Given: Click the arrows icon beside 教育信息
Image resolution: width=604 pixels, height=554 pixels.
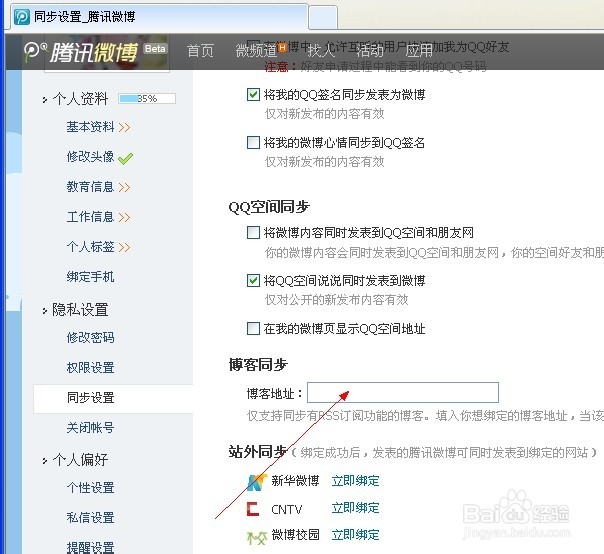Looking at the screenshot, I should pyautogui.click(x=124, y=187).
